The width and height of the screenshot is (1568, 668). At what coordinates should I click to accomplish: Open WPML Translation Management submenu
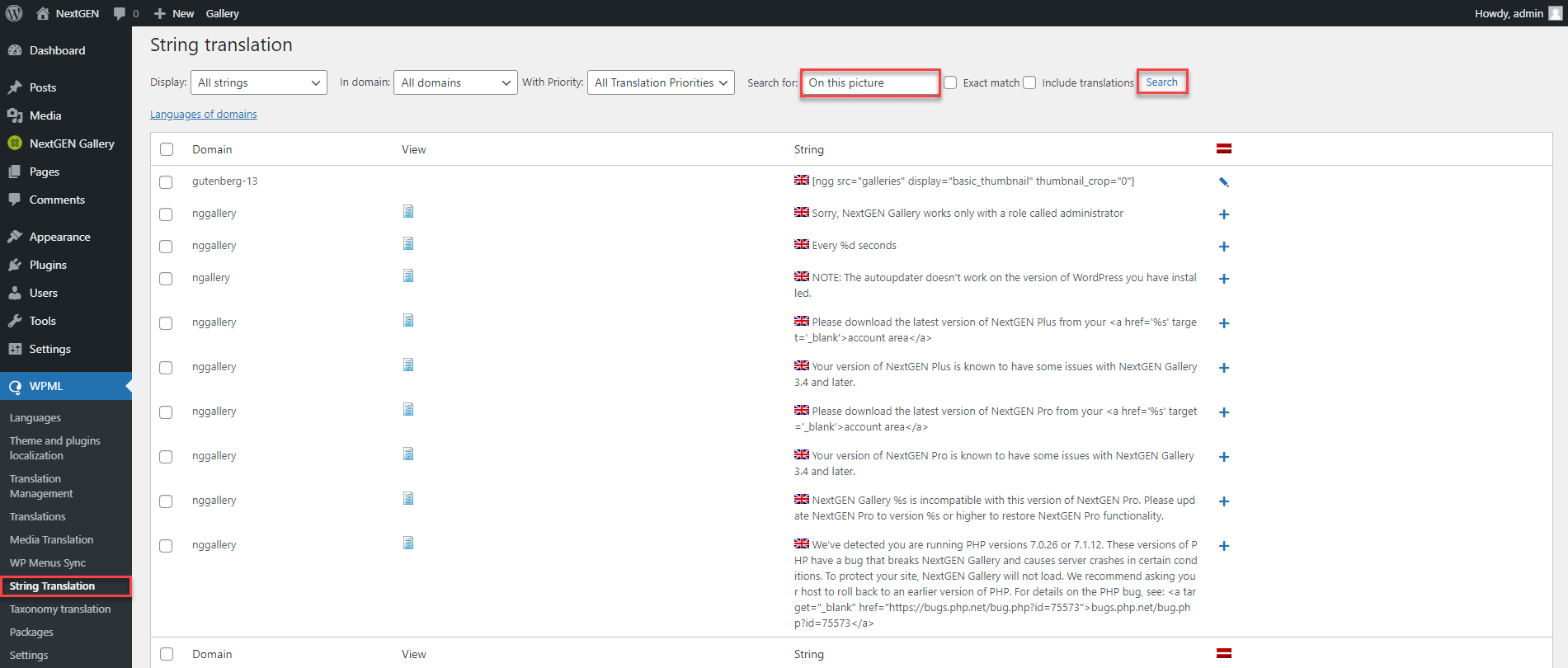click(x=41, y=486)
